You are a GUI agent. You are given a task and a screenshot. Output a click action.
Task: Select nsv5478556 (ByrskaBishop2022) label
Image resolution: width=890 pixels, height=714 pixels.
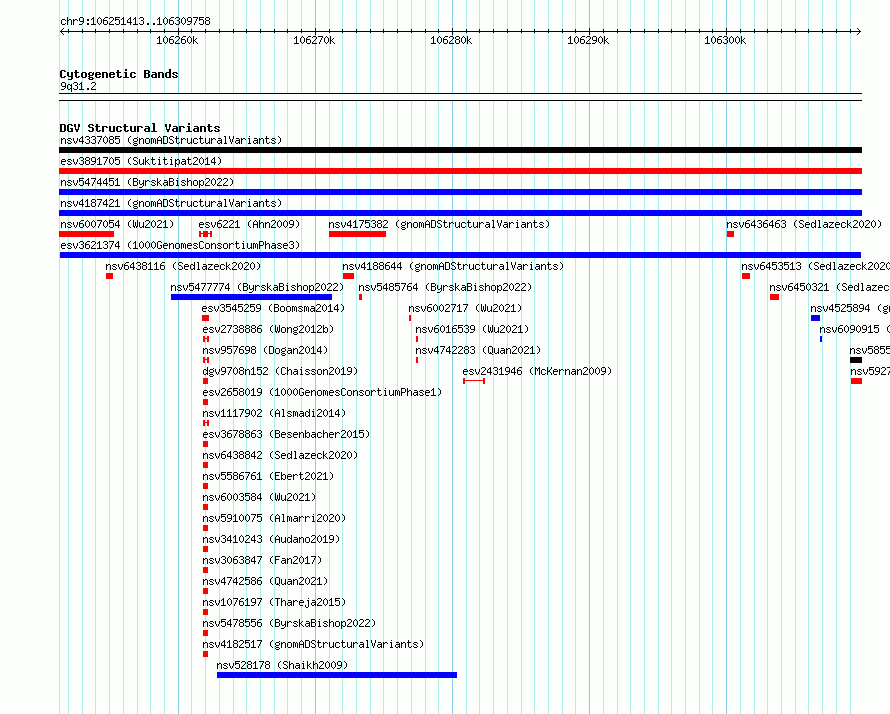click(289, 623)
